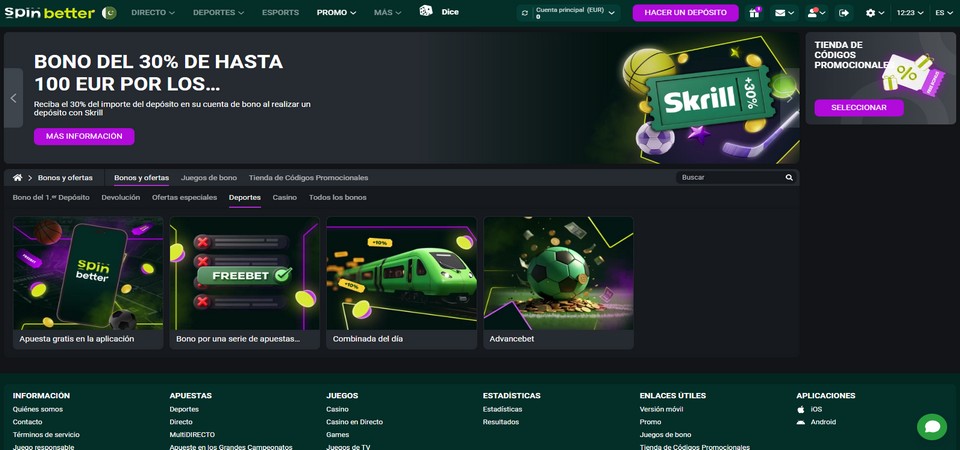This screenshot has width=960, height=450.
Task: Go to previous banner slide arrow
Action: point(13,98)
